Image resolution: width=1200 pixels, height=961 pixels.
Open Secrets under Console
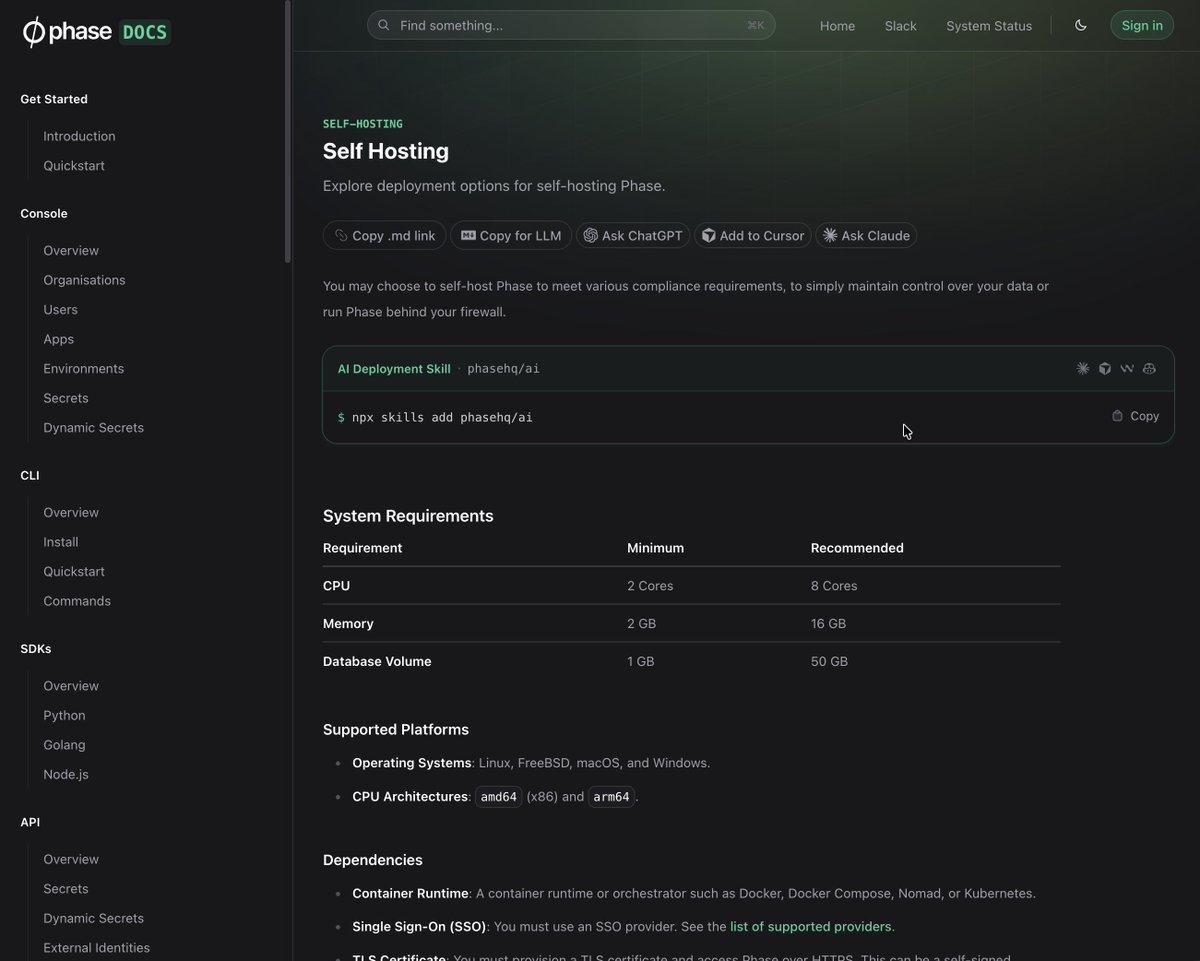coord(66,398)
